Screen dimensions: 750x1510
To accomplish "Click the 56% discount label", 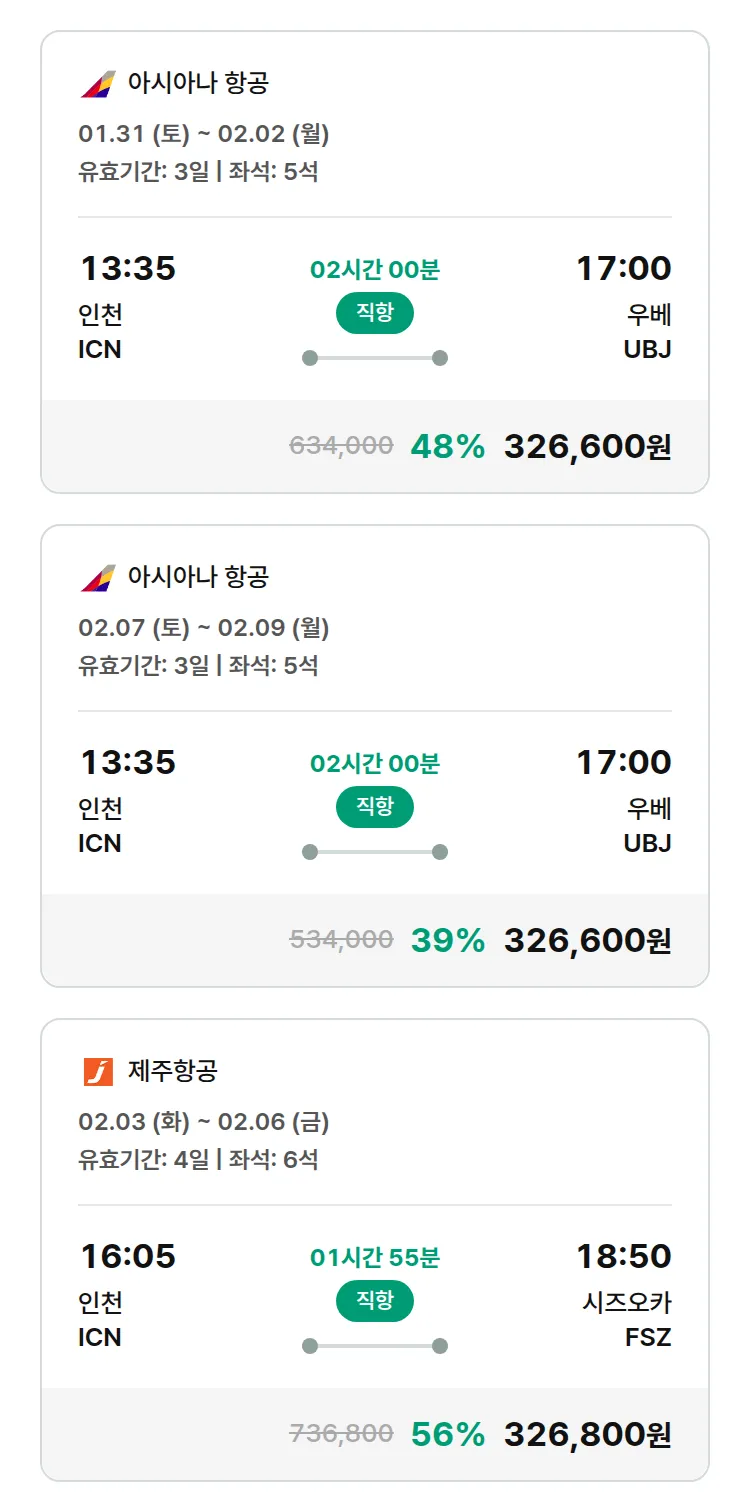I will coord(447,1434).
